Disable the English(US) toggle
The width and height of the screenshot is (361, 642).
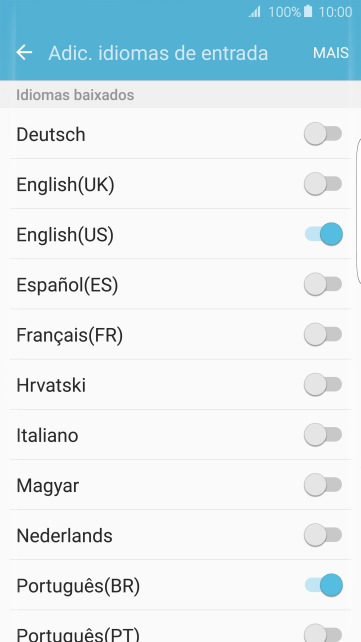323,234
